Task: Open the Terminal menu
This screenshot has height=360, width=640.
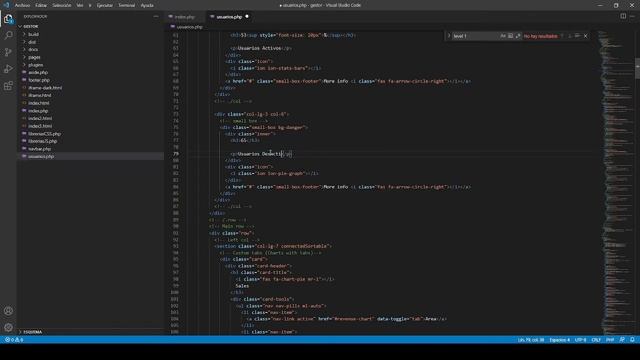Action: tap(127, 5)
